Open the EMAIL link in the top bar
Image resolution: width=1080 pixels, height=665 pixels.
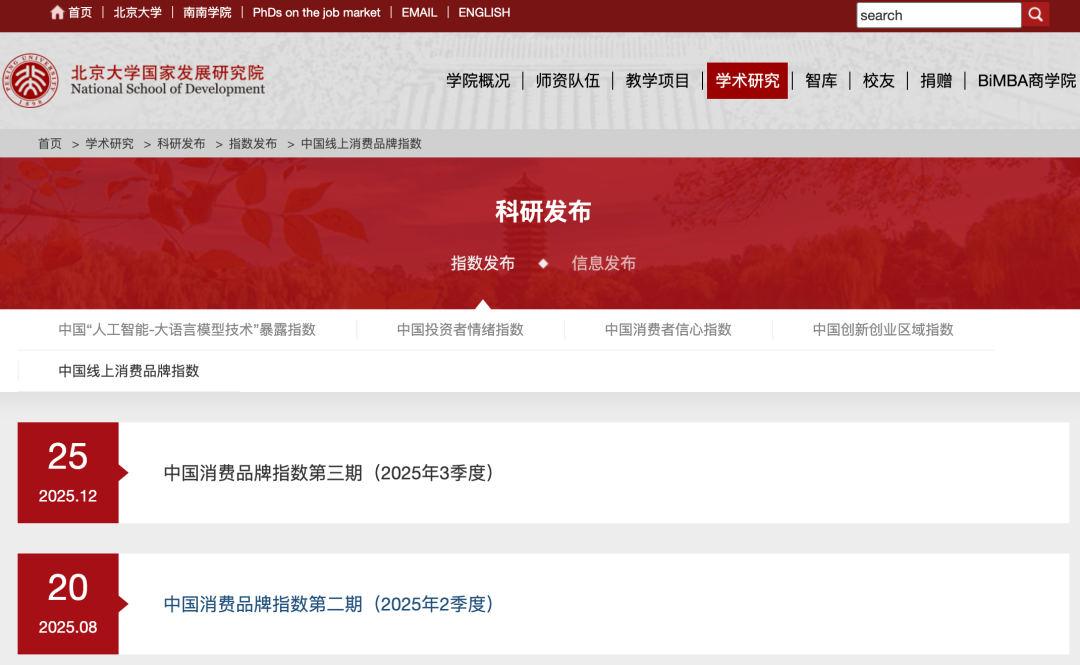click(419, 13)
